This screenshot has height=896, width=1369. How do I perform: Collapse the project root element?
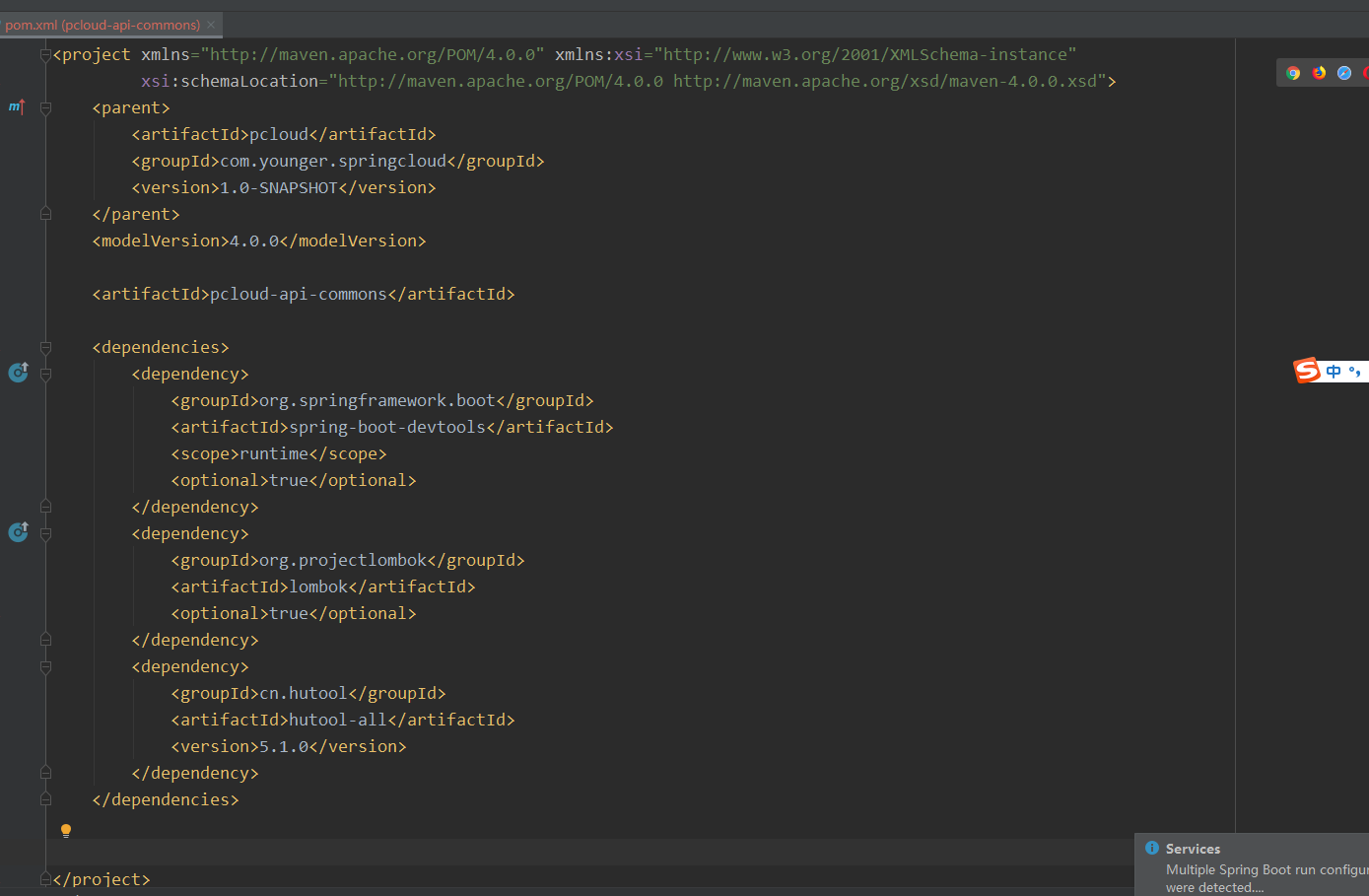[x=45, y=55]
